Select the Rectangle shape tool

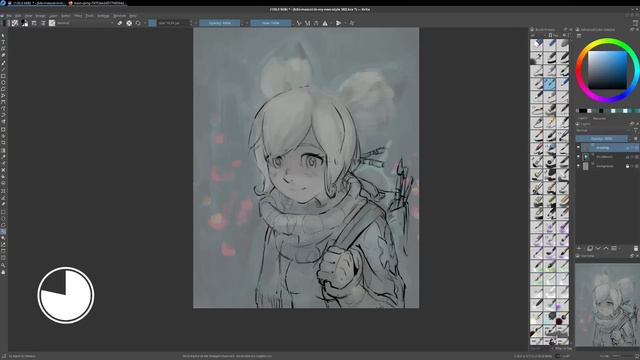coord(3,76)
